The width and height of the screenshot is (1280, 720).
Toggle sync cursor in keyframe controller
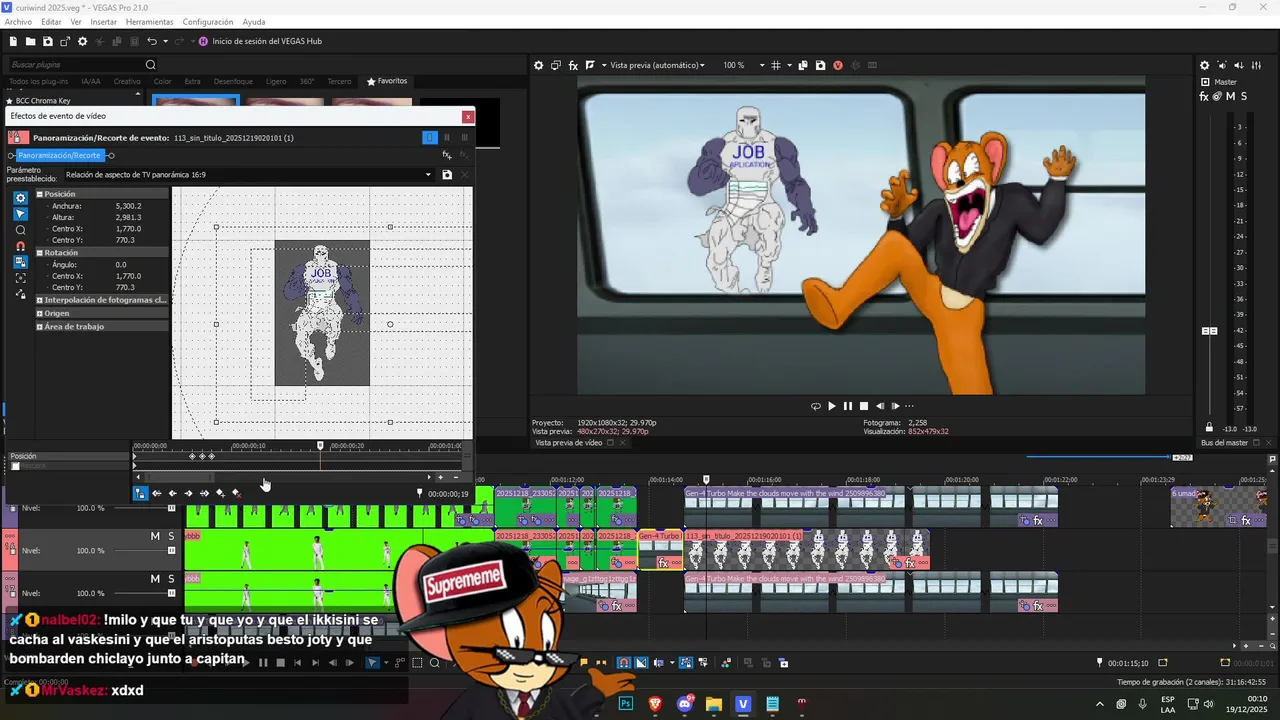(x=141, y=493)
